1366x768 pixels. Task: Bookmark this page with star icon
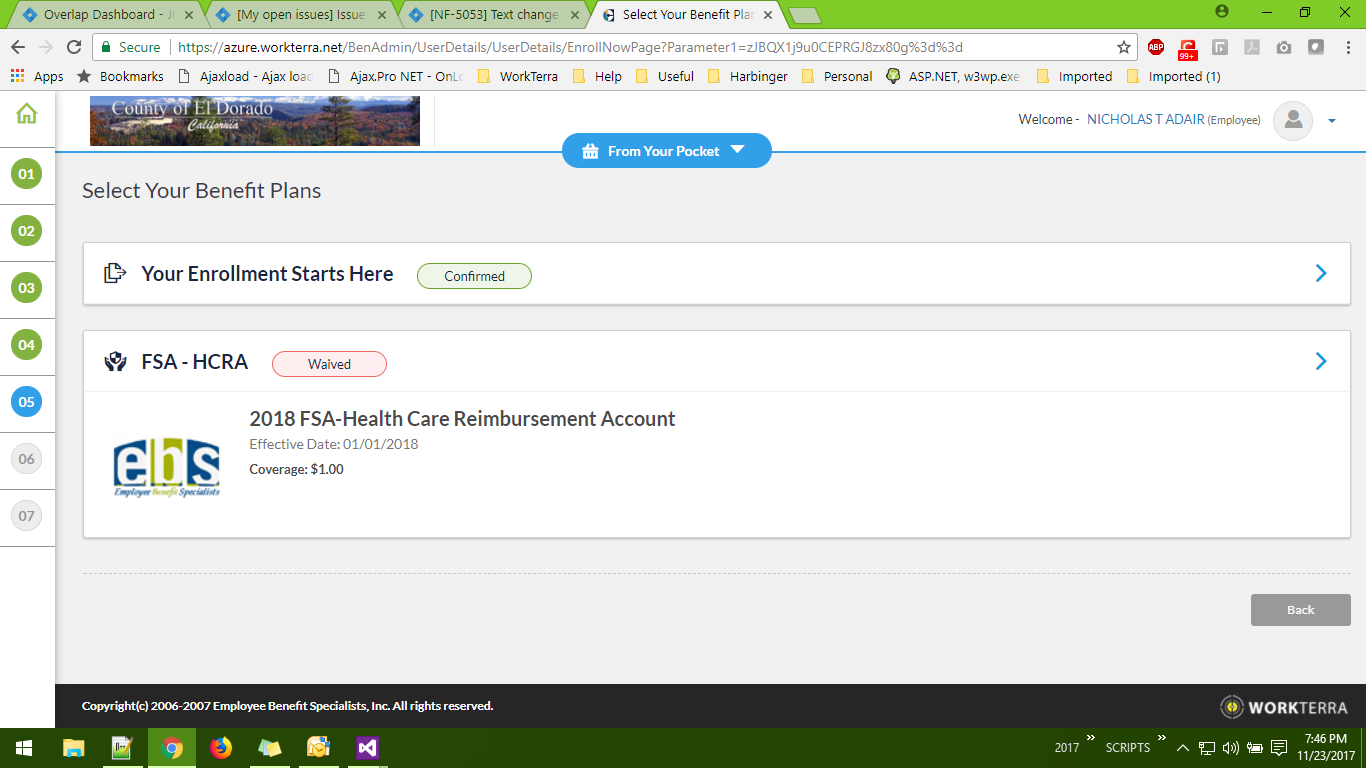tap(1124, 47)
